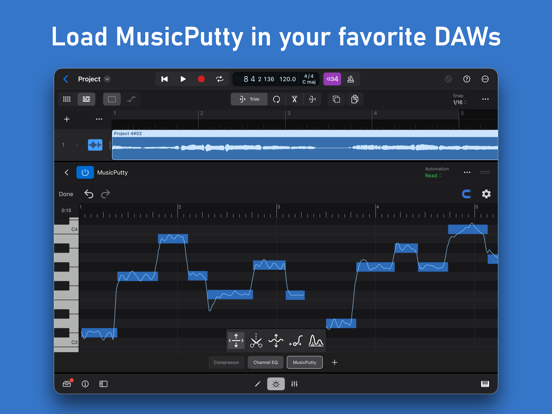Collapse plugin view with the back chevron

tap(67, 172)
